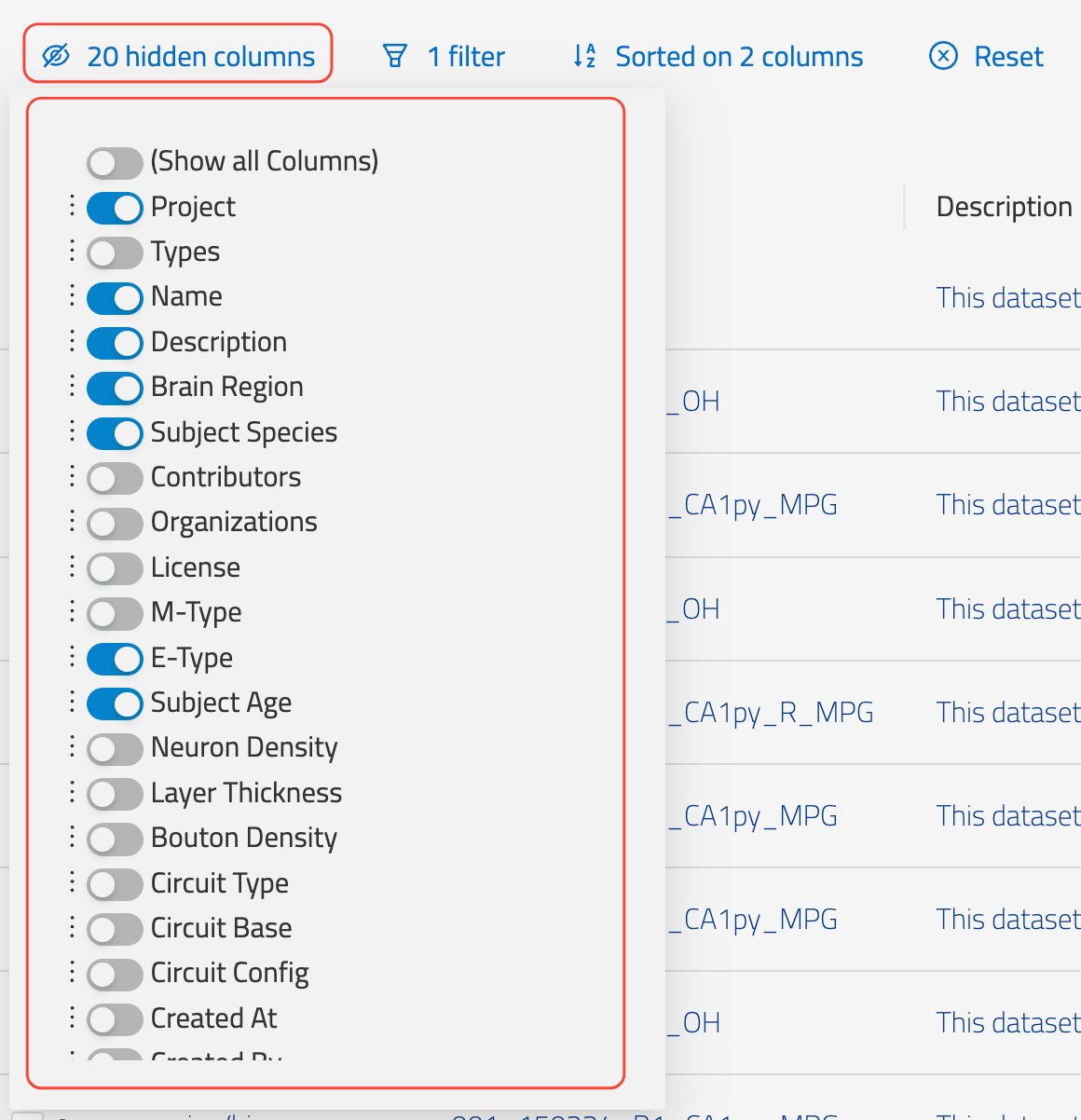The height and width of the screenshot is (1120, 1081).
Task: Click drag handle dots beside Layer Thickness
Action: tap(72, 792)
